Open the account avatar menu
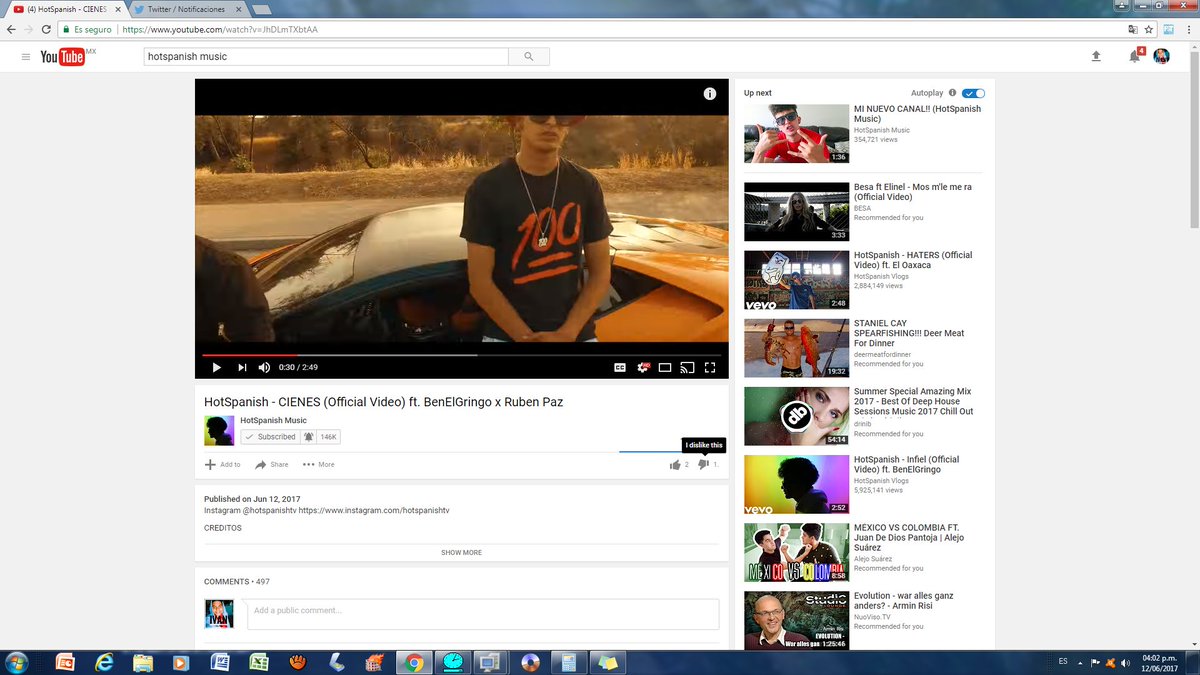The width and height of the screenshot is (1200, 675). click(x=1162, y=57)
